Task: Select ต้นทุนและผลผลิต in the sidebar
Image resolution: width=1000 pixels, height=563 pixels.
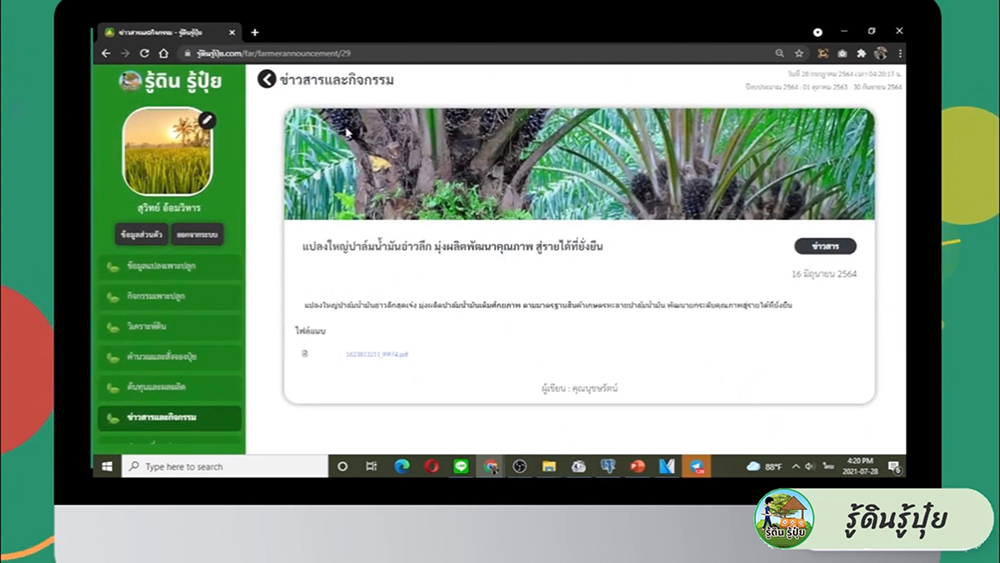Action: [x=169, y=387]
